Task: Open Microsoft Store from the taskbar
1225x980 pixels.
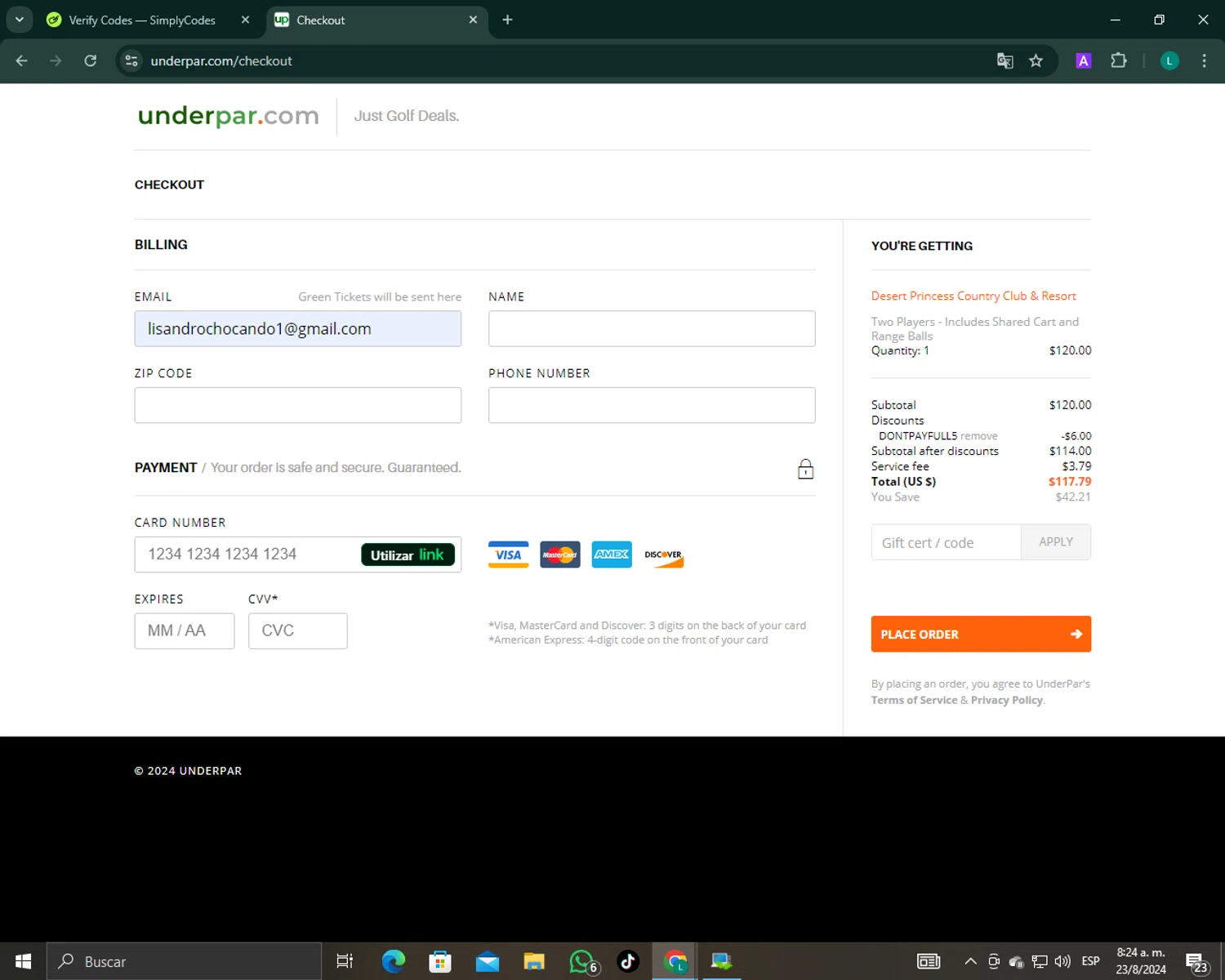Action: 440,961
